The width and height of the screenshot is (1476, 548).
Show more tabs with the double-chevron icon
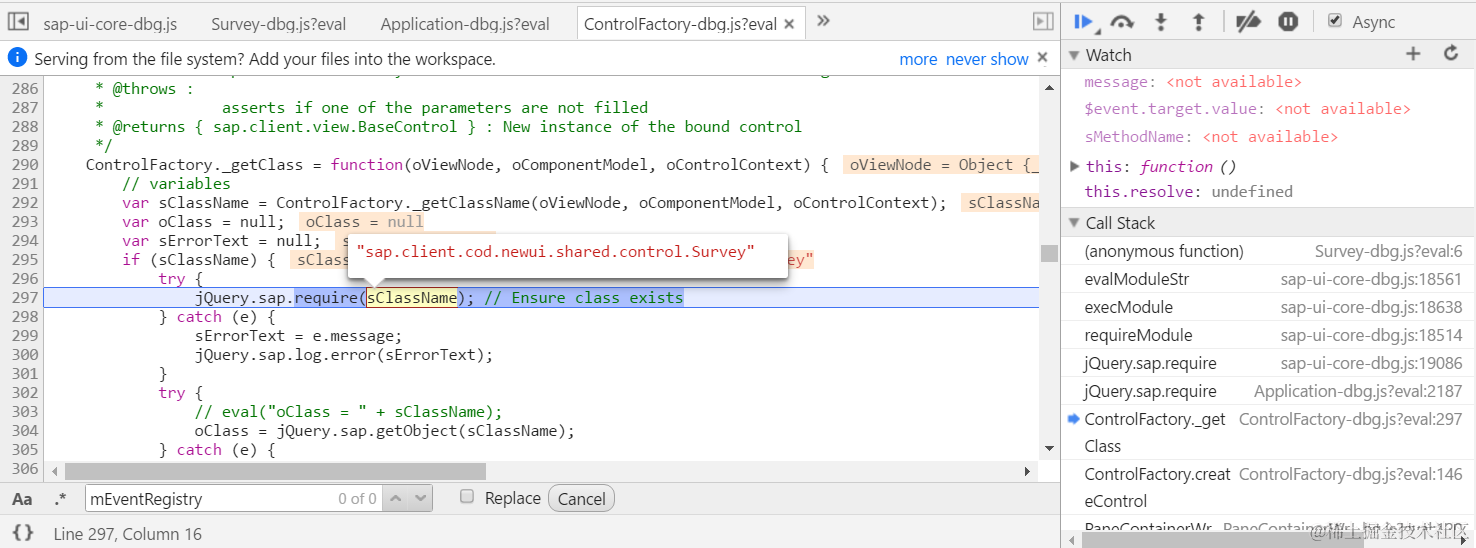[823, 20]
